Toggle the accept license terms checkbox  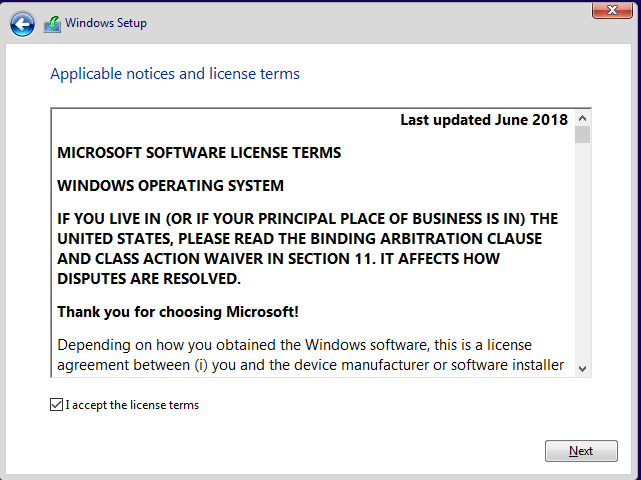[x=56, y=405]
